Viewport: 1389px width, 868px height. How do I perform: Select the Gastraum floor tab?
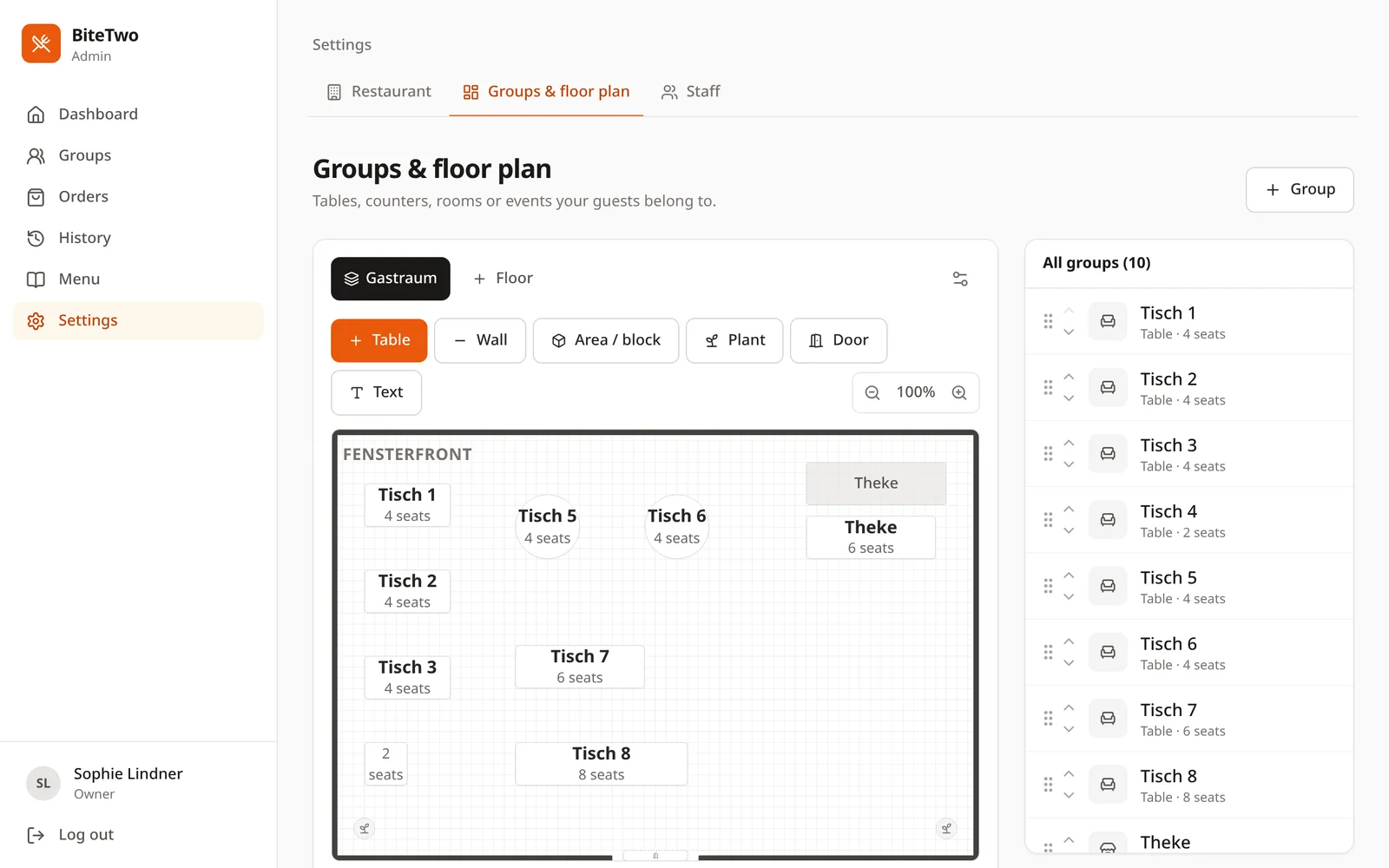click(x=391, y=279)
